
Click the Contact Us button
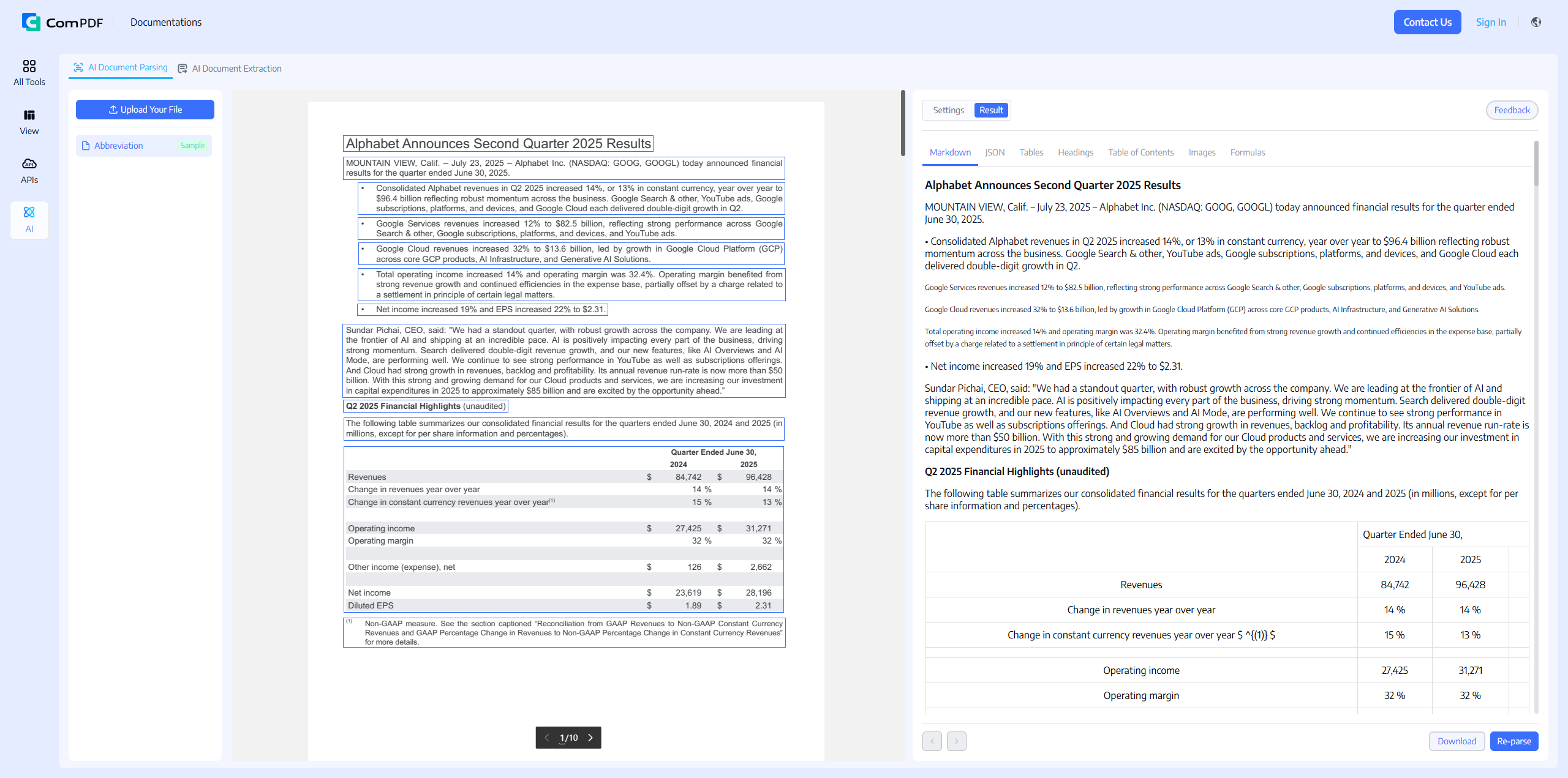tap(1427, 22)
